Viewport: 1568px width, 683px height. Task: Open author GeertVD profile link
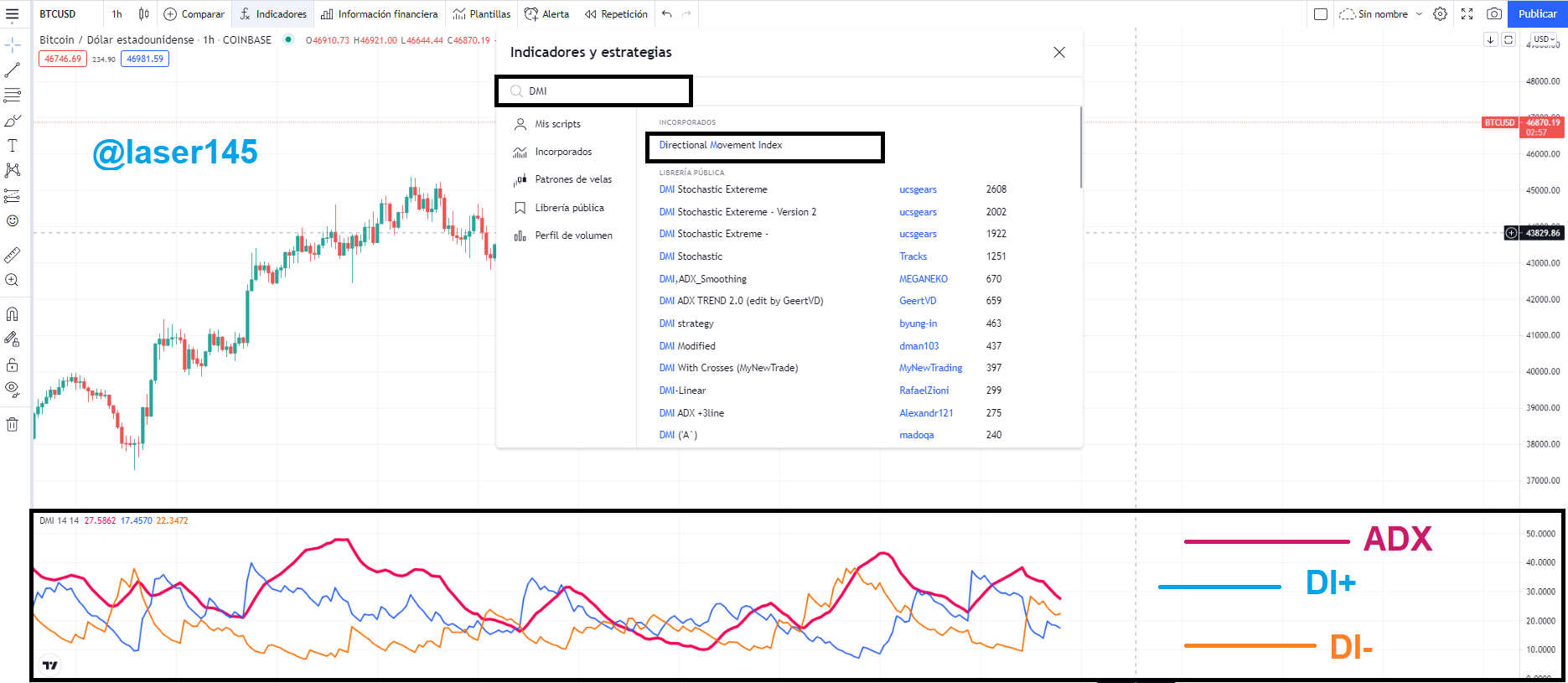click(918, 301)
